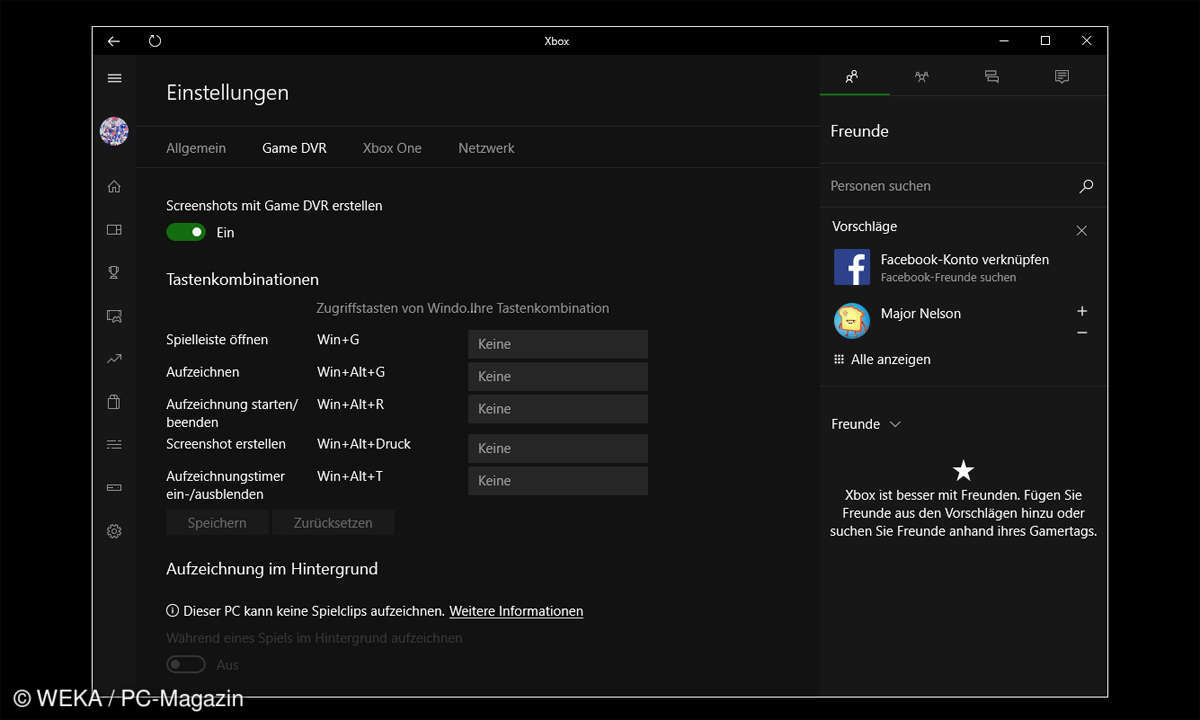Screen dimensions: 1200x720
Task: Open Store bag icon in sidebar
Action: [x=114, y=402]
